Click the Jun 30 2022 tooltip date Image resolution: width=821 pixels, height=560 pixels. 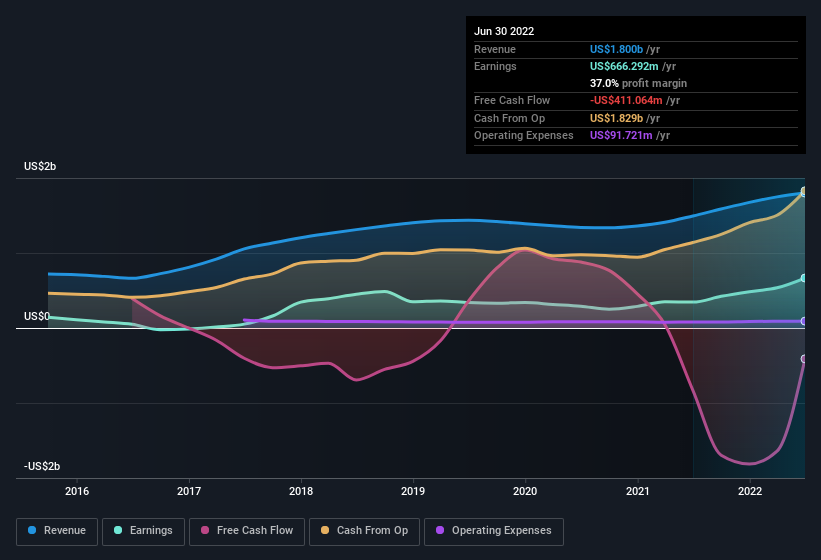tap(504, 31)
